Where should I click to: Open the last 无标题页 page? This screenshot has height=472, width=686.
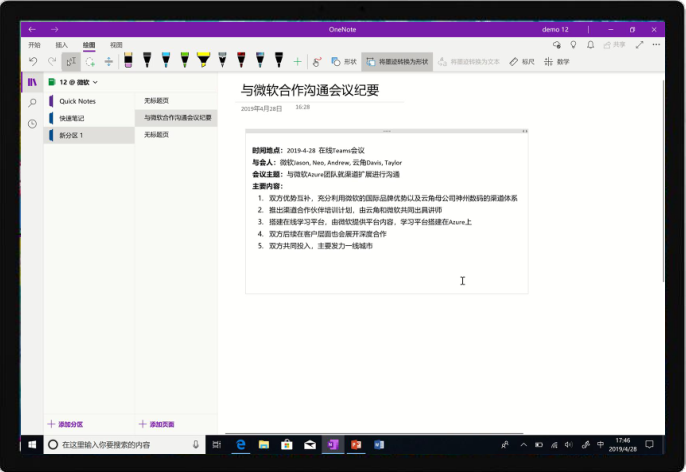[x=176, y=134]
